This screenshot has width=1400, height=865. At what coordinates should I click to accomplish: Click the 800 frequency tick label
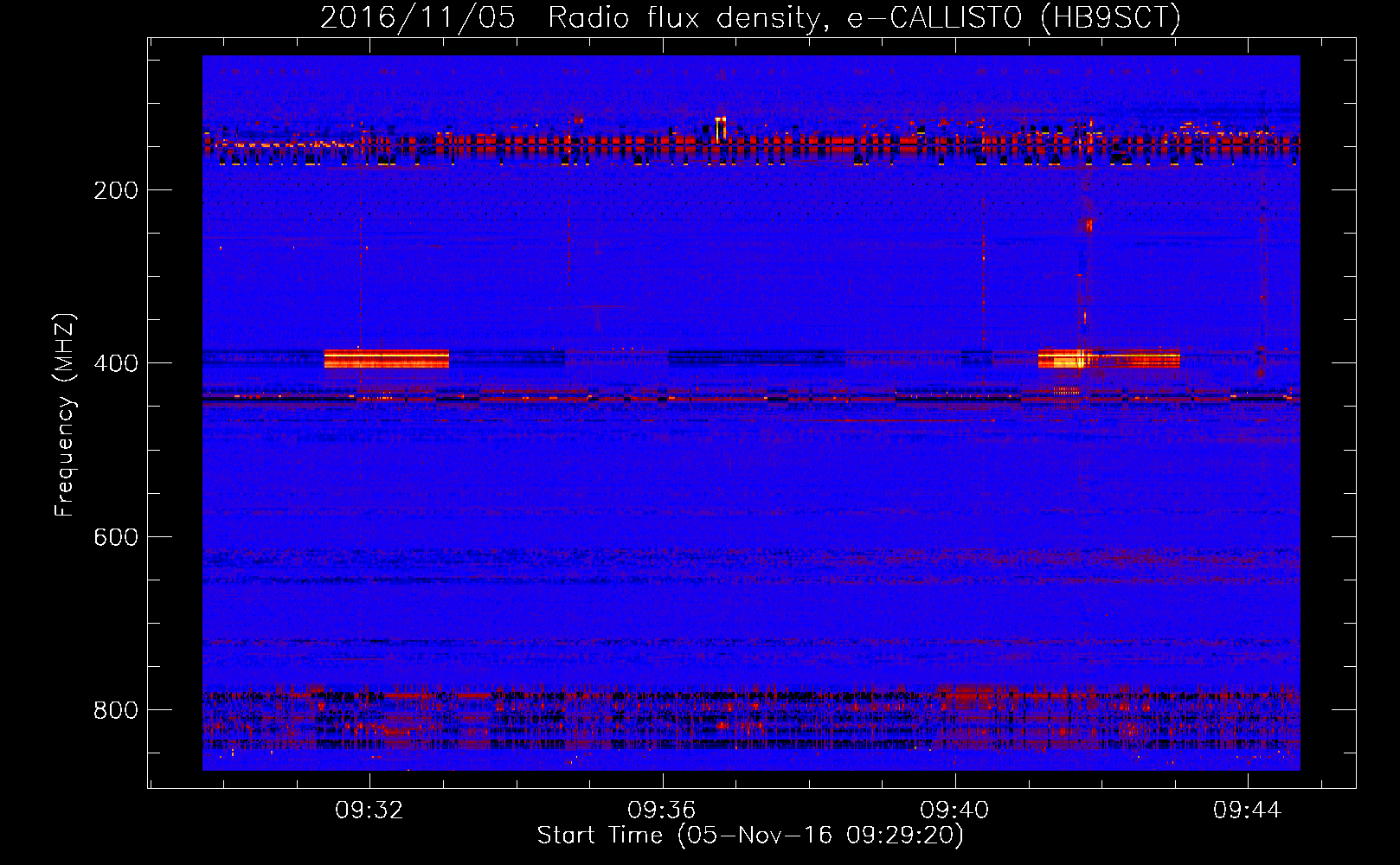pyautogui.click(x=116, y=710)
